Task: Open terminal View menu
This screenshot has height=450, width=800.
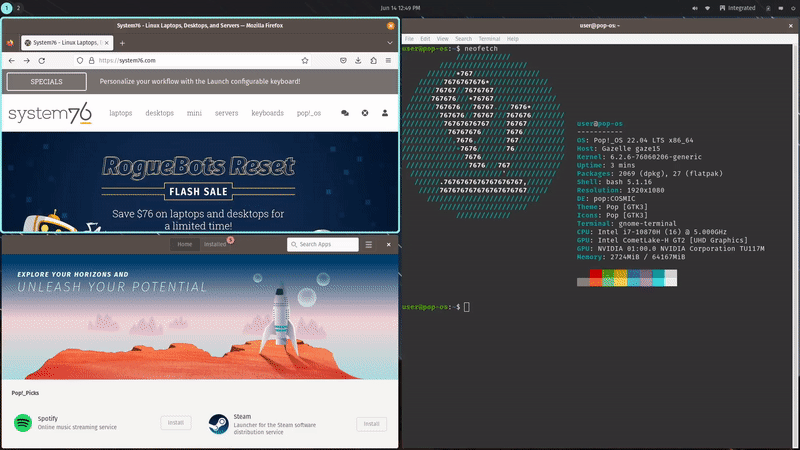Action: coord(442,39)
